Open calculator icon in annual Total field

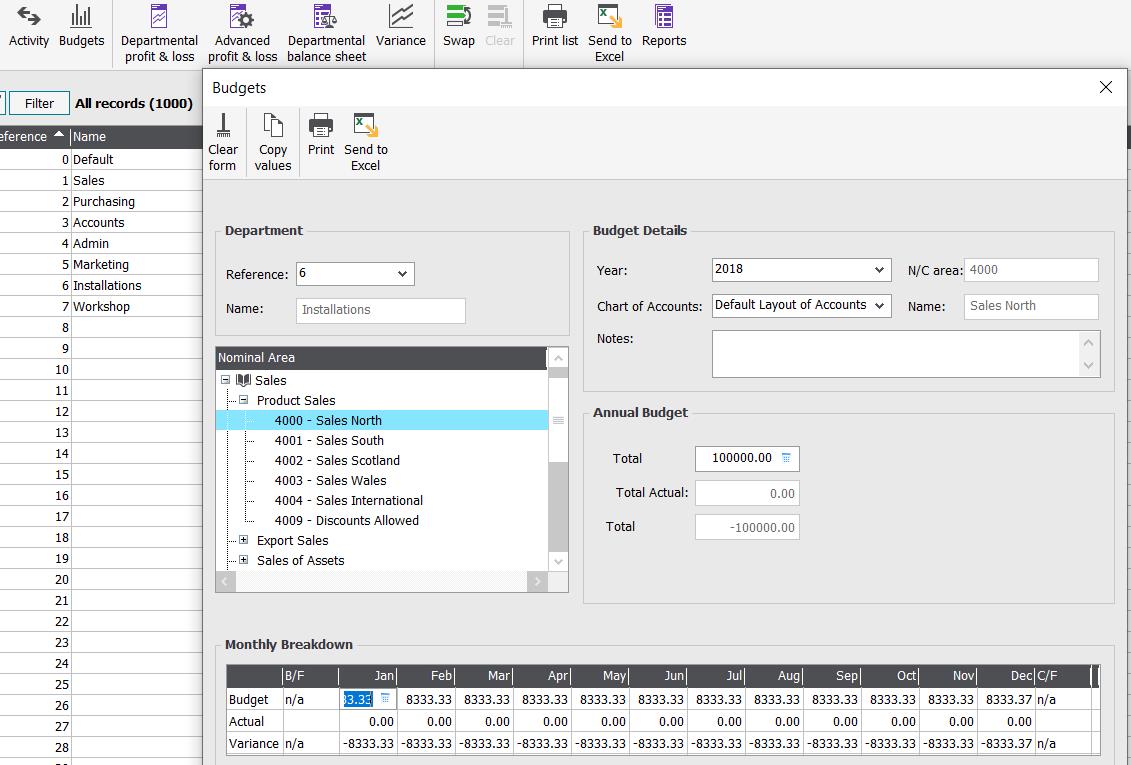pyautogui.click(x=786, y=458)
